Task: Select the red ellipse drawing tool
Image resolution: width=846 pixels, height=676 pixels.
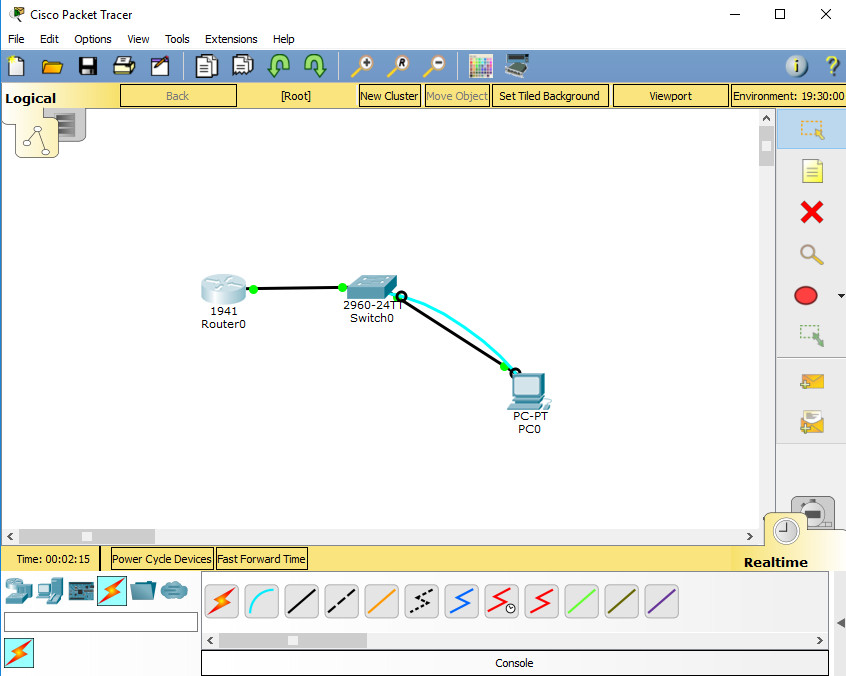Action: (x=806, y=296)
